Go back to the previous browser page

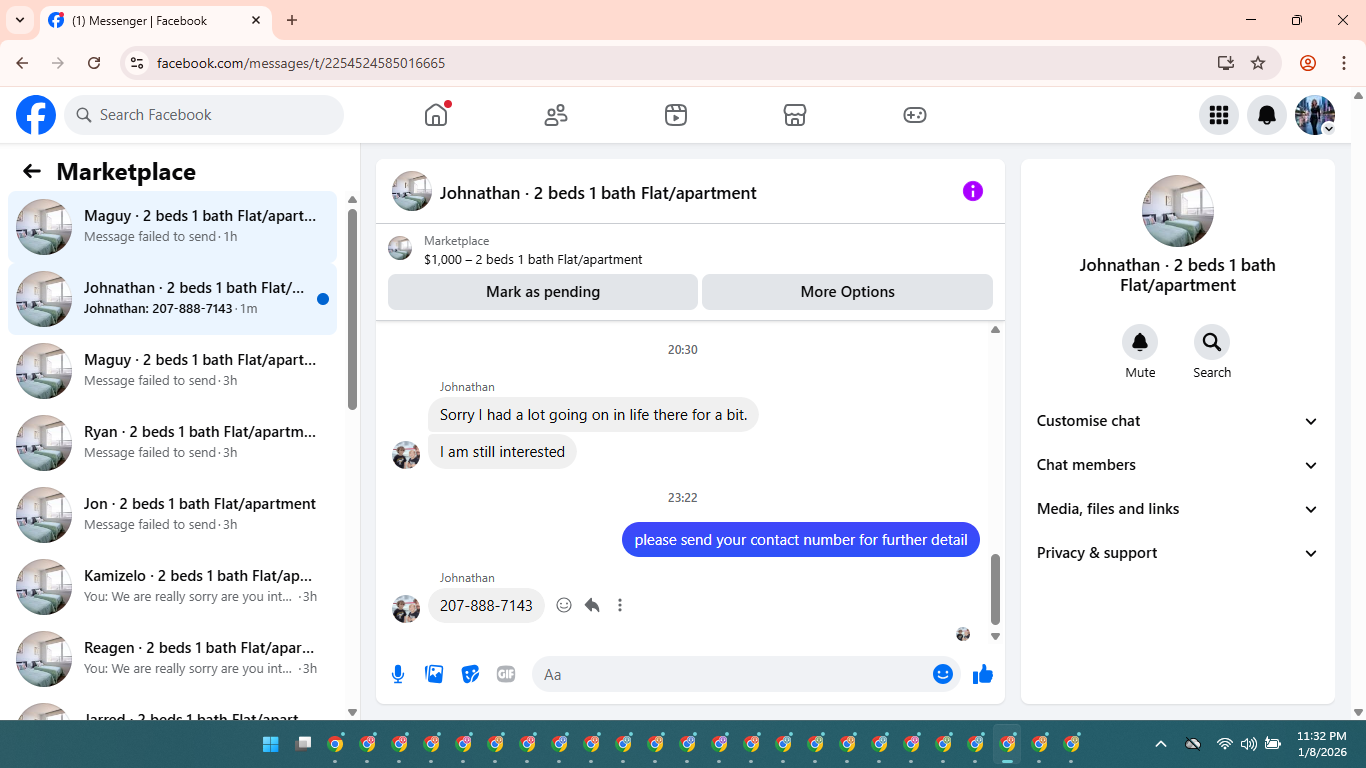(22, 63)
